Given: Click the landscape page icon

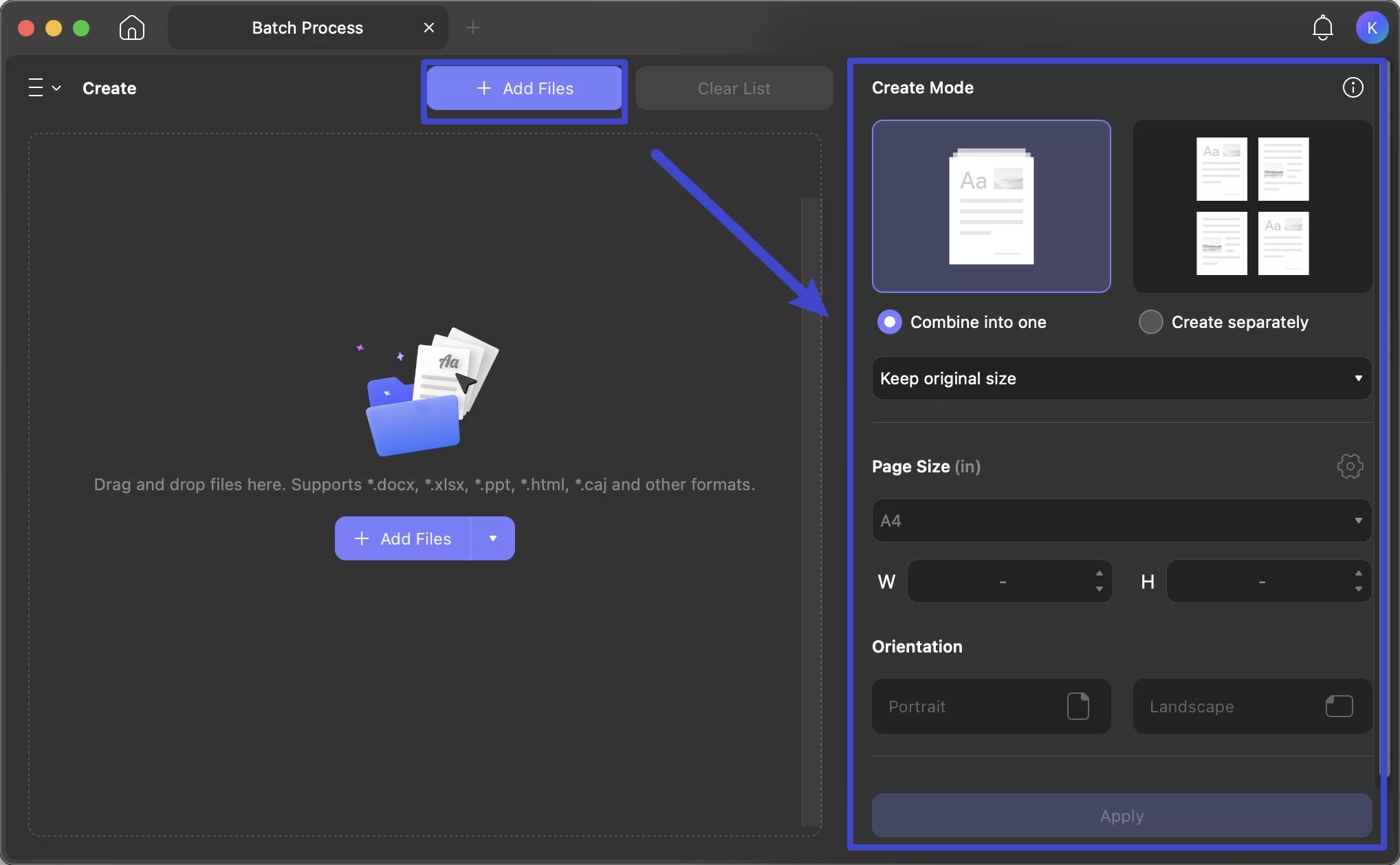Looking at the screenshot, I should (x=1339, y=706).
